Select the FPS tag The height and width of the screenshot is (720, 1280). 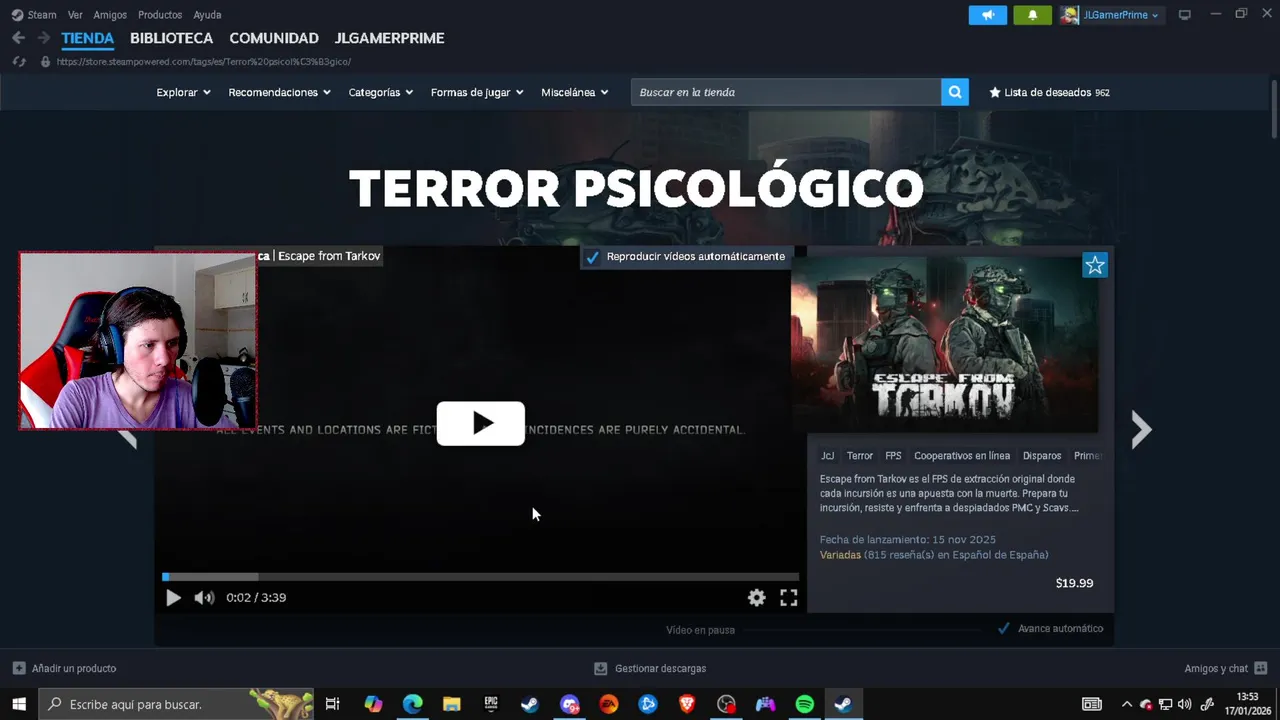[x=893, y=456]
